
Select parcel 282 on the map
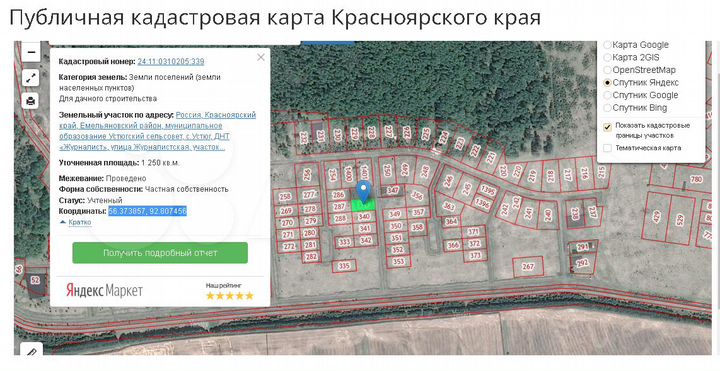tap(311, 257)
